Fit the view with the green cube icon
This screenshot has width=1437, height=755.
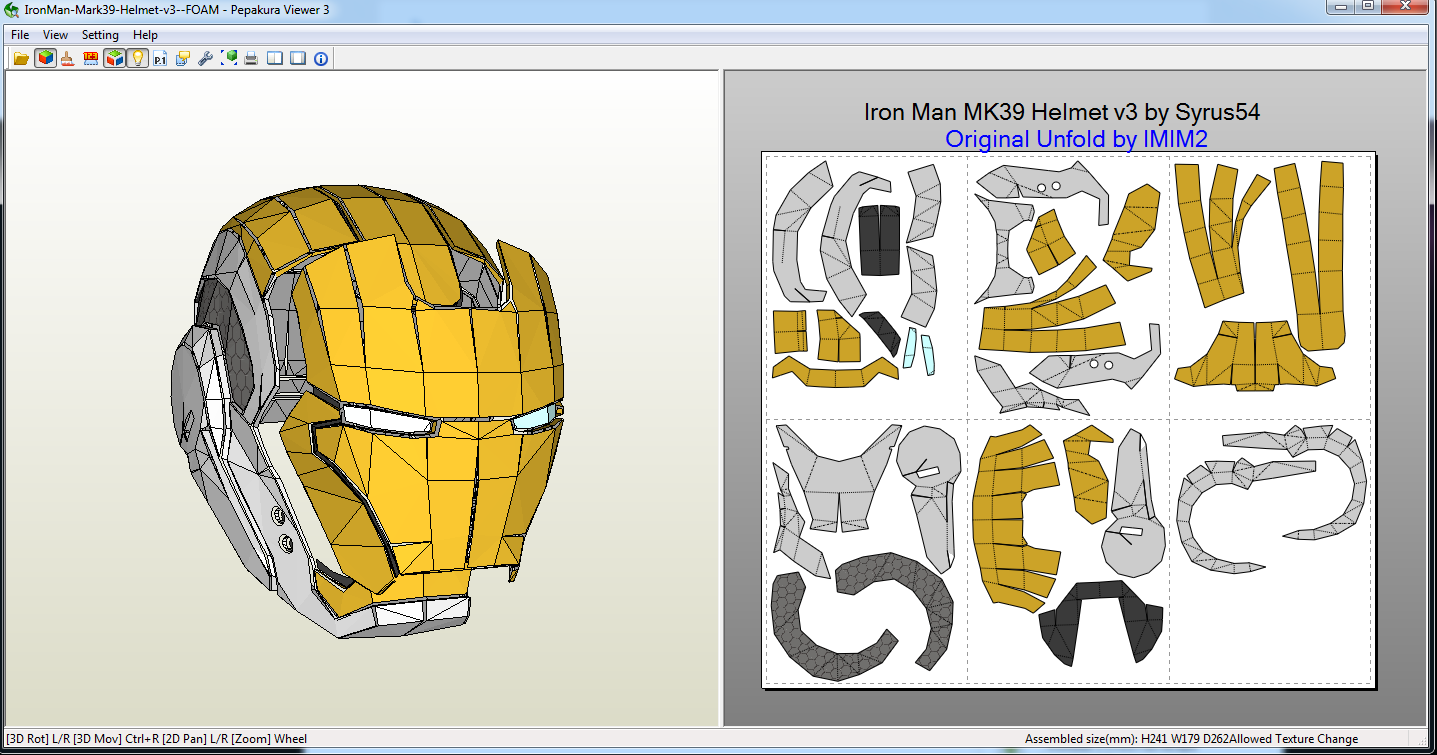click(229, 58)
